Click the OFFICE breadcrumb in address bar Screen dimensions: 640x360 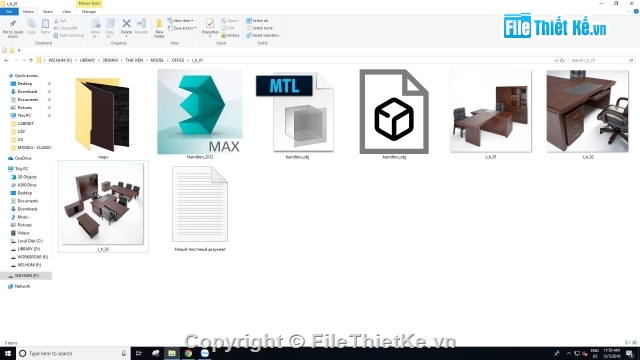178,60
